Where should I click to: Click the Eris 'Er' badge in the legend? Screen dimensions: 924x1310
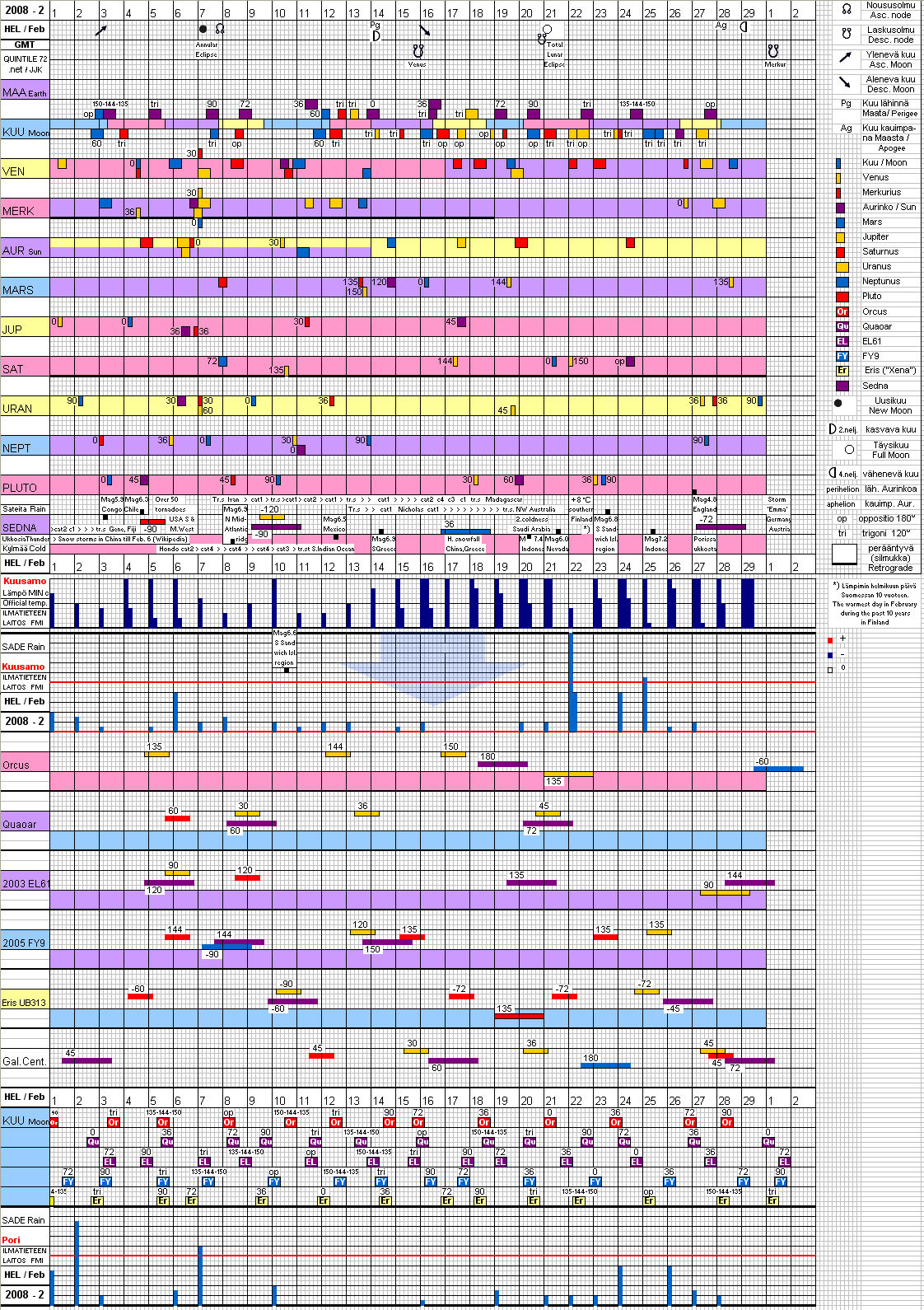(842, 371)
